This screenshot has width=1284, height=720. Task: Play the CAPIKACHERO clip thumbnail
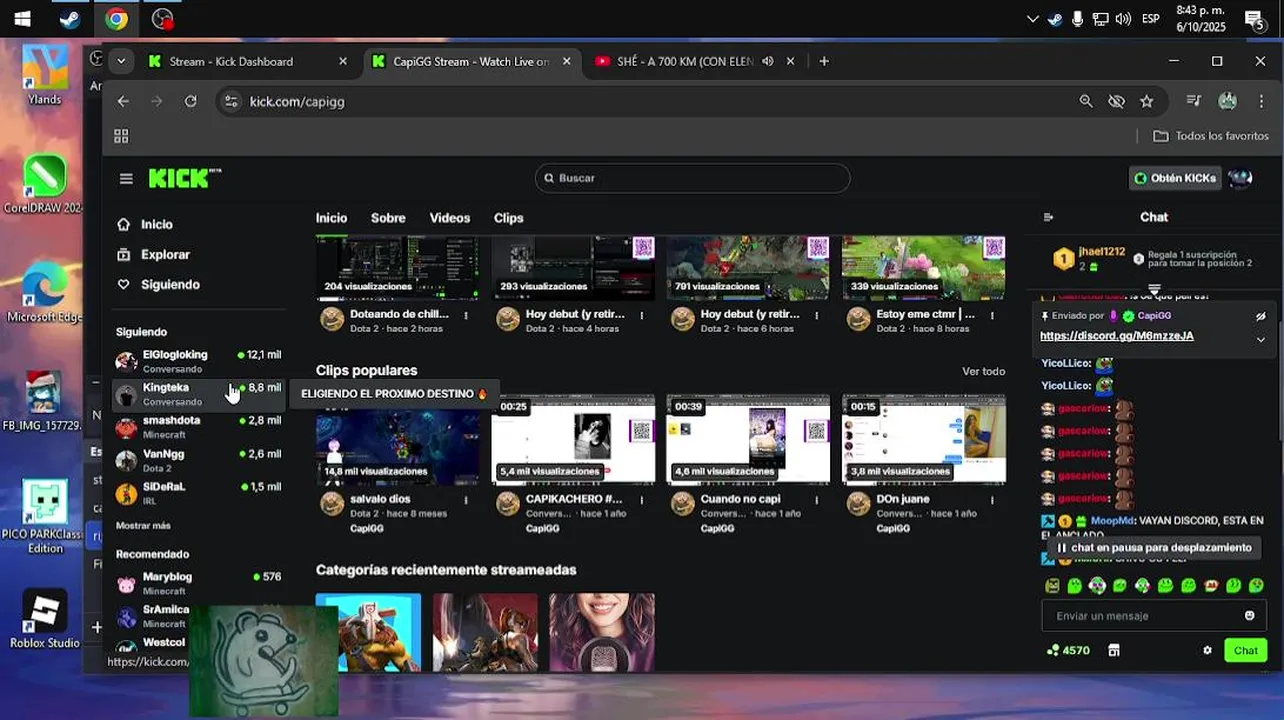tap(573, 439)
